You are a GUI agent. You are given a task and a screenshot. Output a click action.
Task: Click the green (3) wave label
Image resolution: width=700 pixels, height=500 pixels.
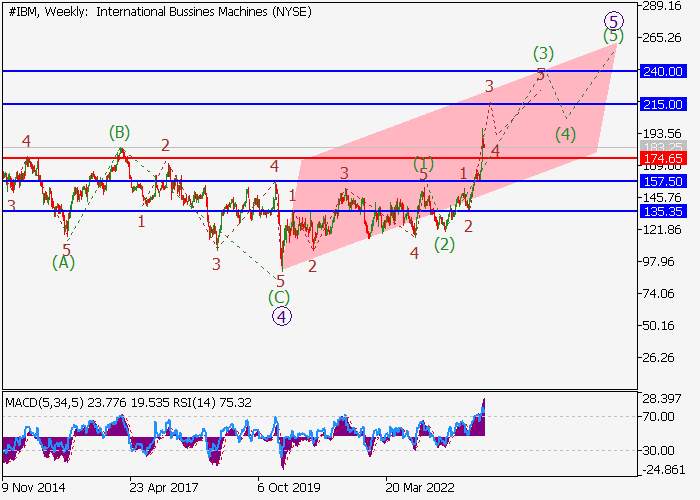543,54
